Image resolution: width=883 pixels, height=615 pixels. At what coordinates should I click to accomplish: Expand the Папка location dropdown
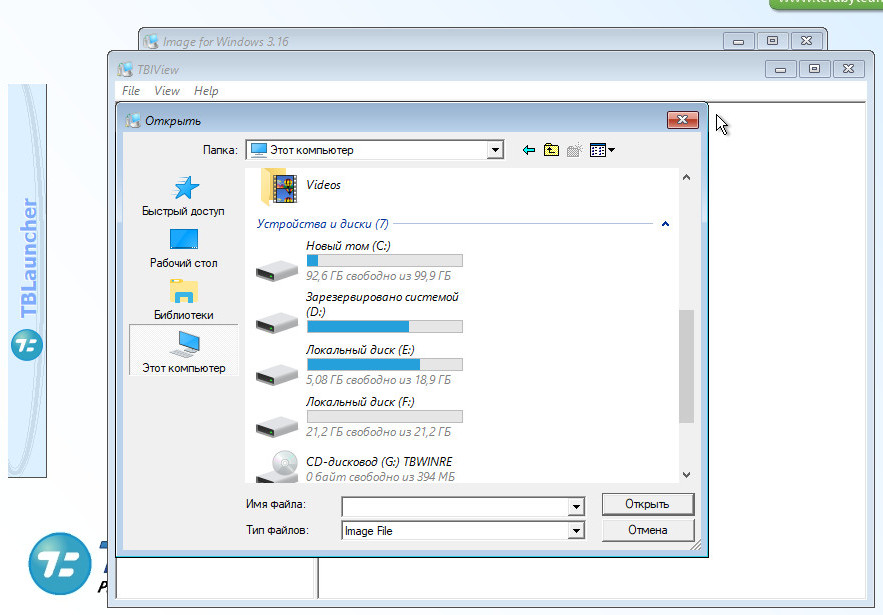[x=495, y=150]
